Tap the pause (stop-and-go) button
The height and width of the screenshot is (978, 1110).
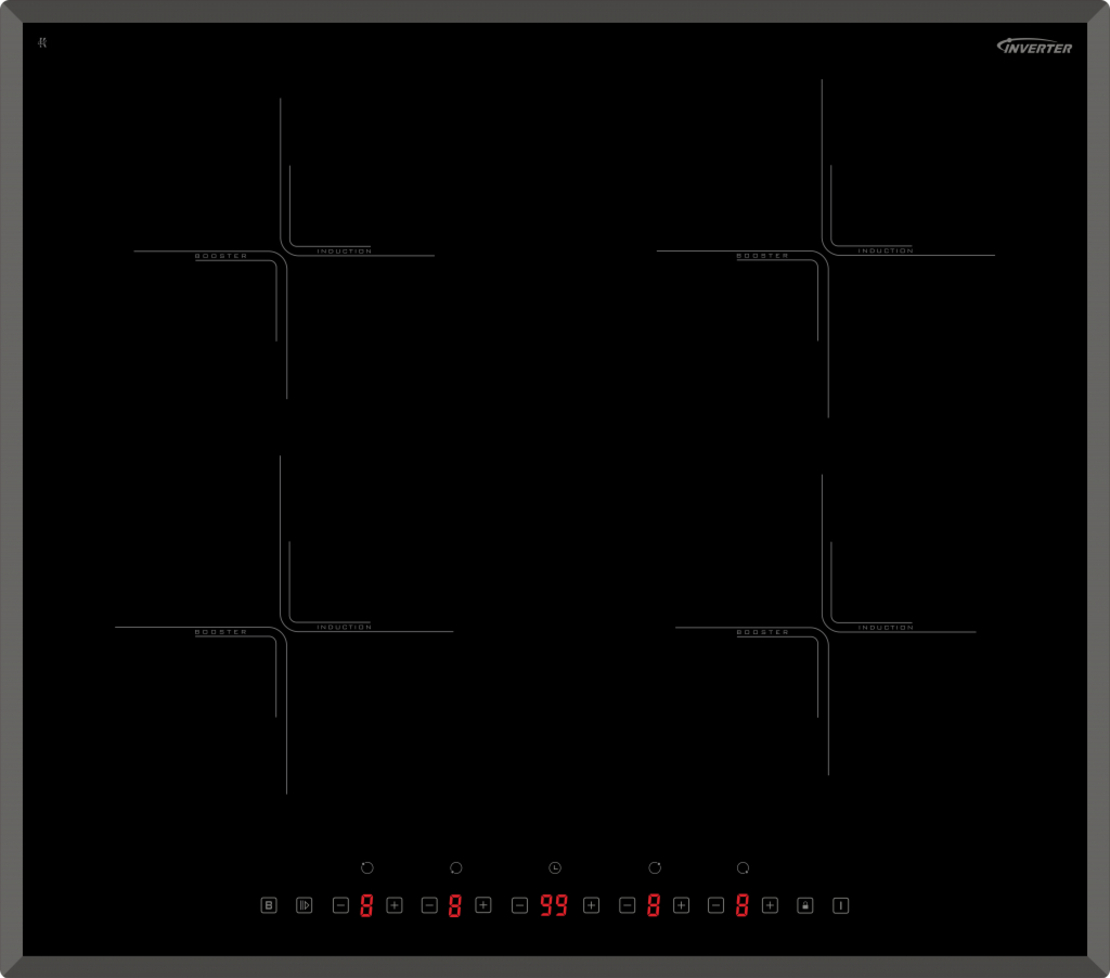click(x=304, y=905)
